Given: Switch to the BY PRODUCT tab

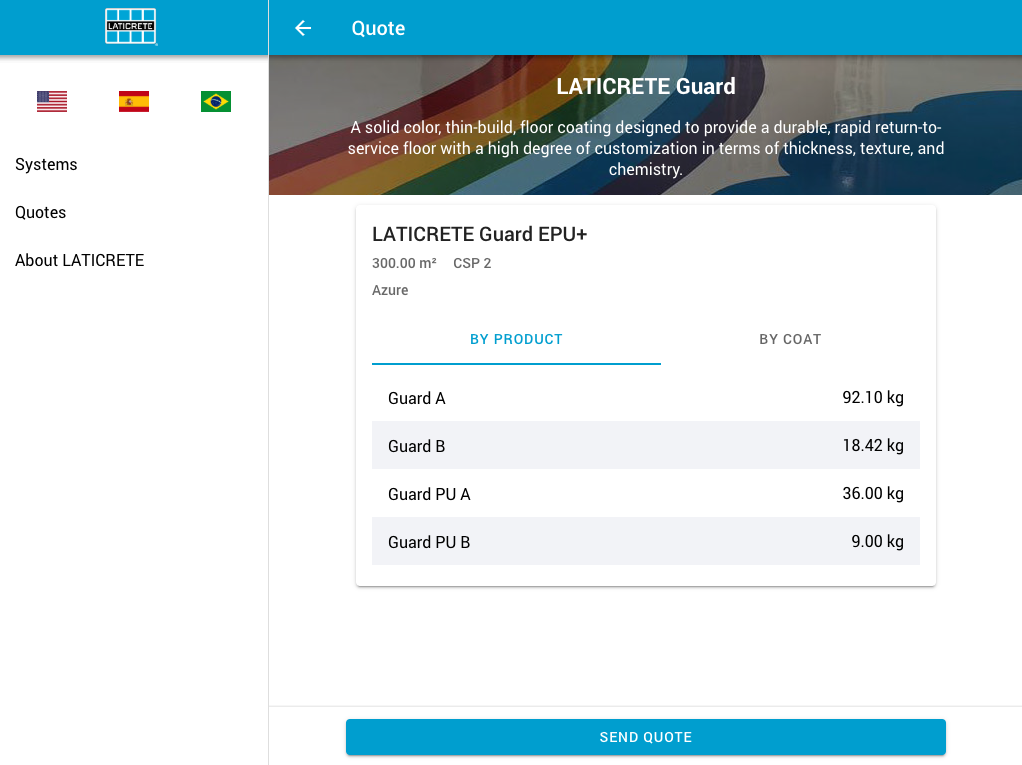Looking at the screenshot, I should (516, 339).
